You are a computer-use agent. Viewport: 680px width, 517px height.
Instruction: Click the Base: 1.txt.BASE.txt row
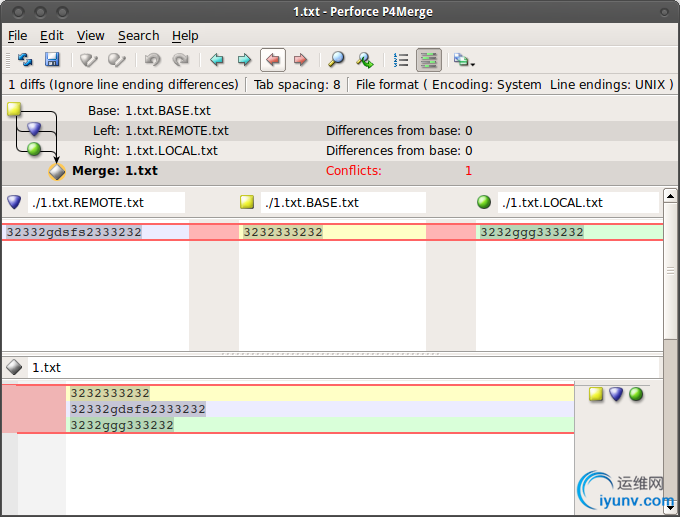(x=340, y=111)
